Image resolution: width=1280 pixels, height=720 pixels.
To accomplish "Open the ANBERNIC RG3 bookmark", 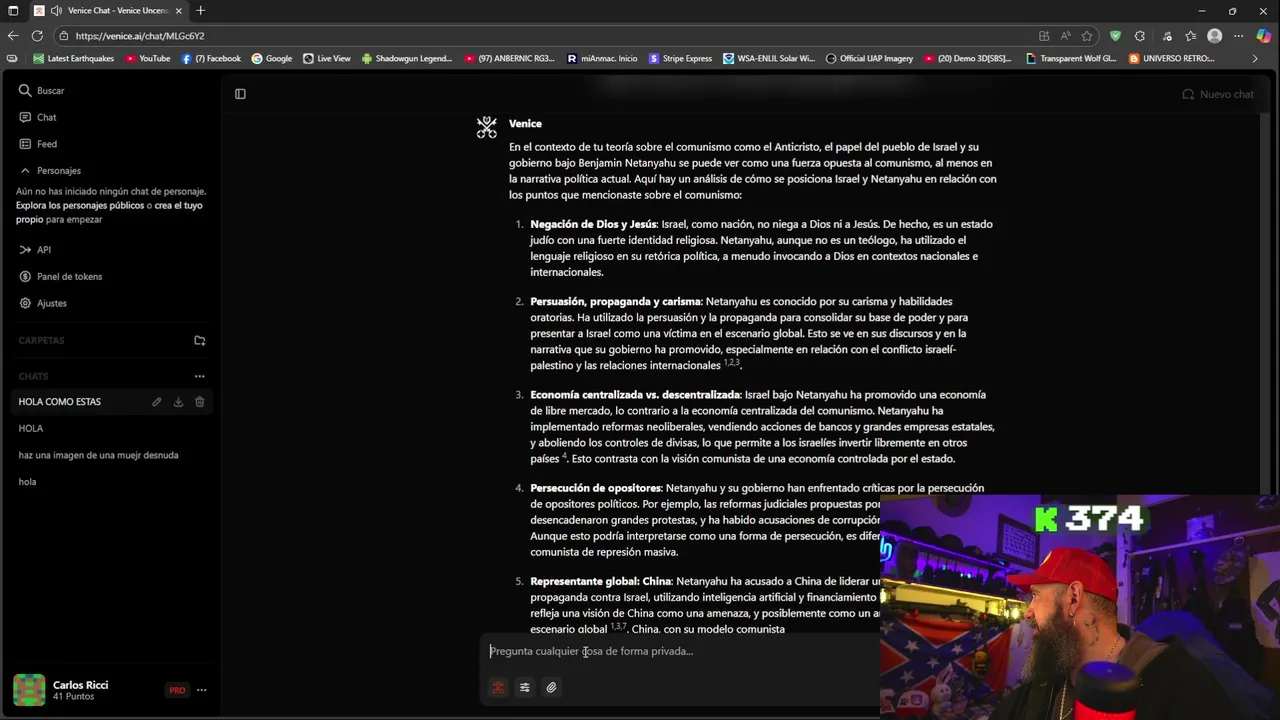I will click(x=509, y=59).
